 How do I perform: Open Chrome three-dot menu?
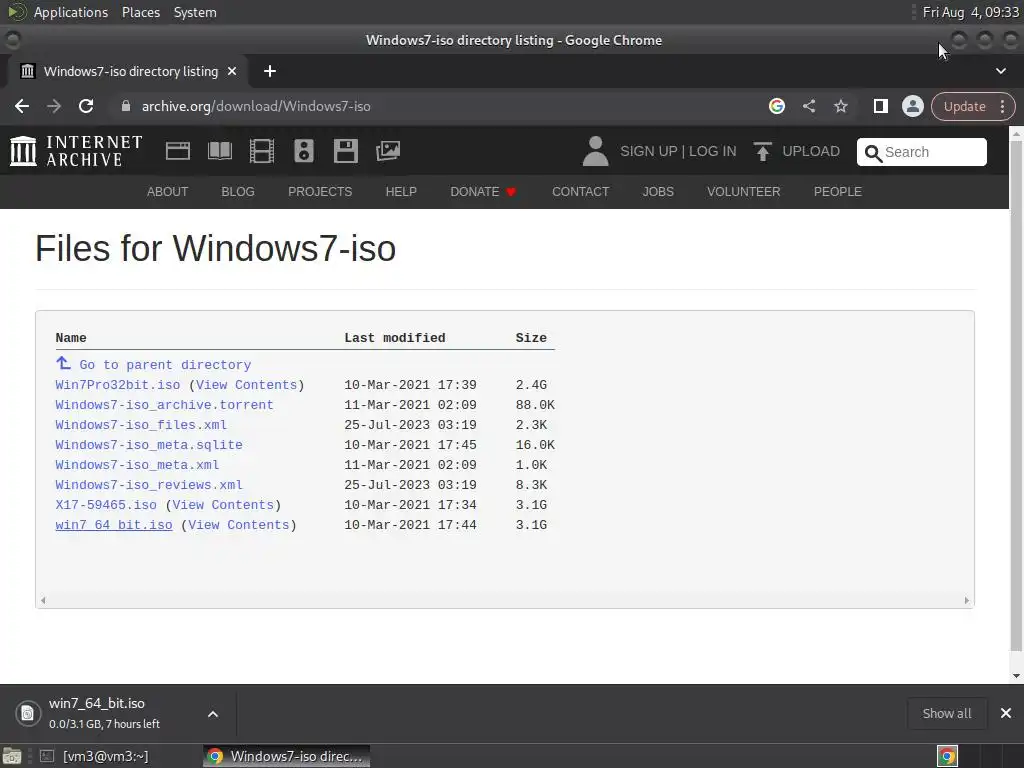point(1002,106)
